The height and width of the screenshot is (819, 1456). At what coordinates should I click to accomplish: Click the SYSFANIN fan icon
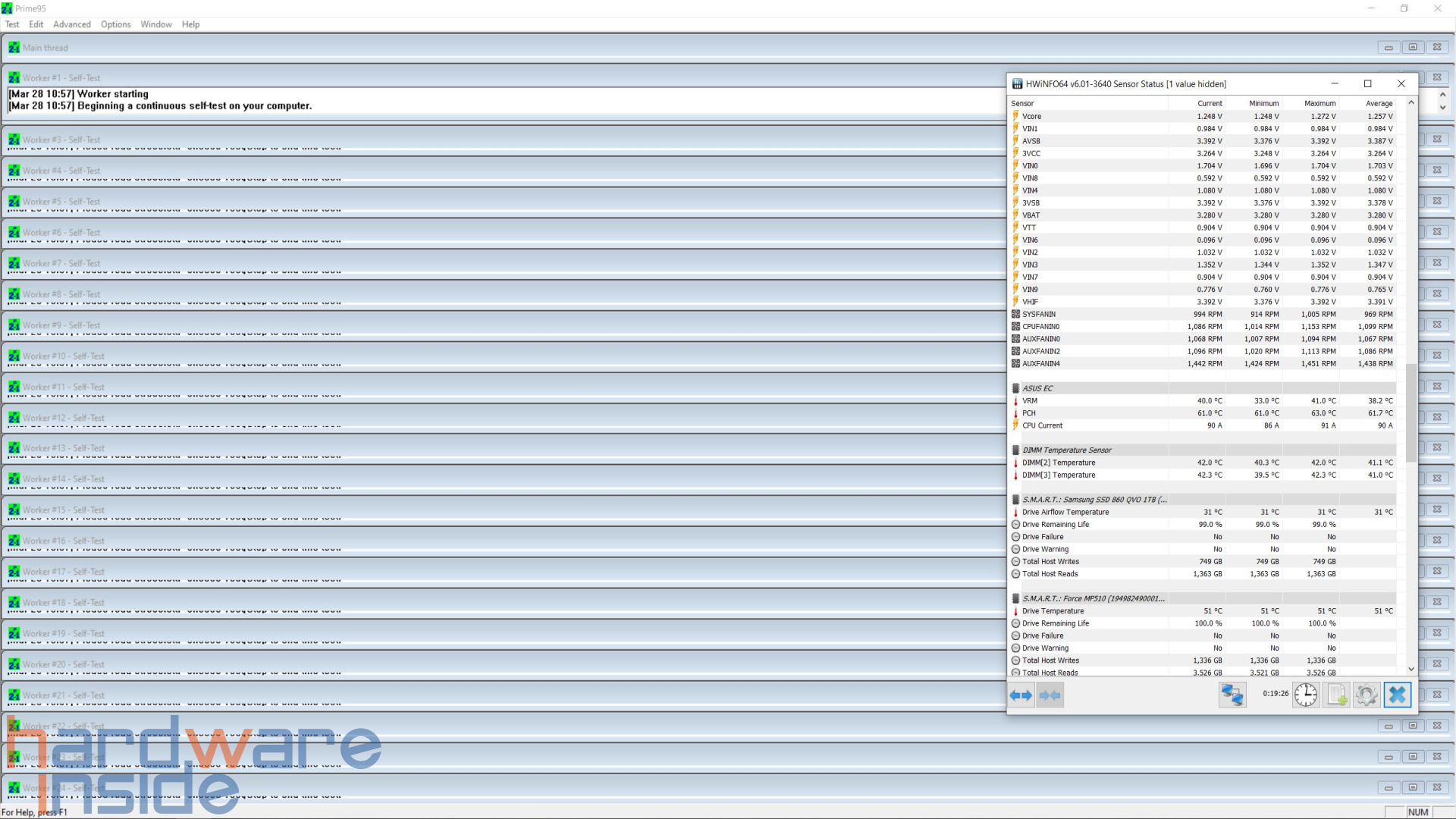[x=1015, y=314]
